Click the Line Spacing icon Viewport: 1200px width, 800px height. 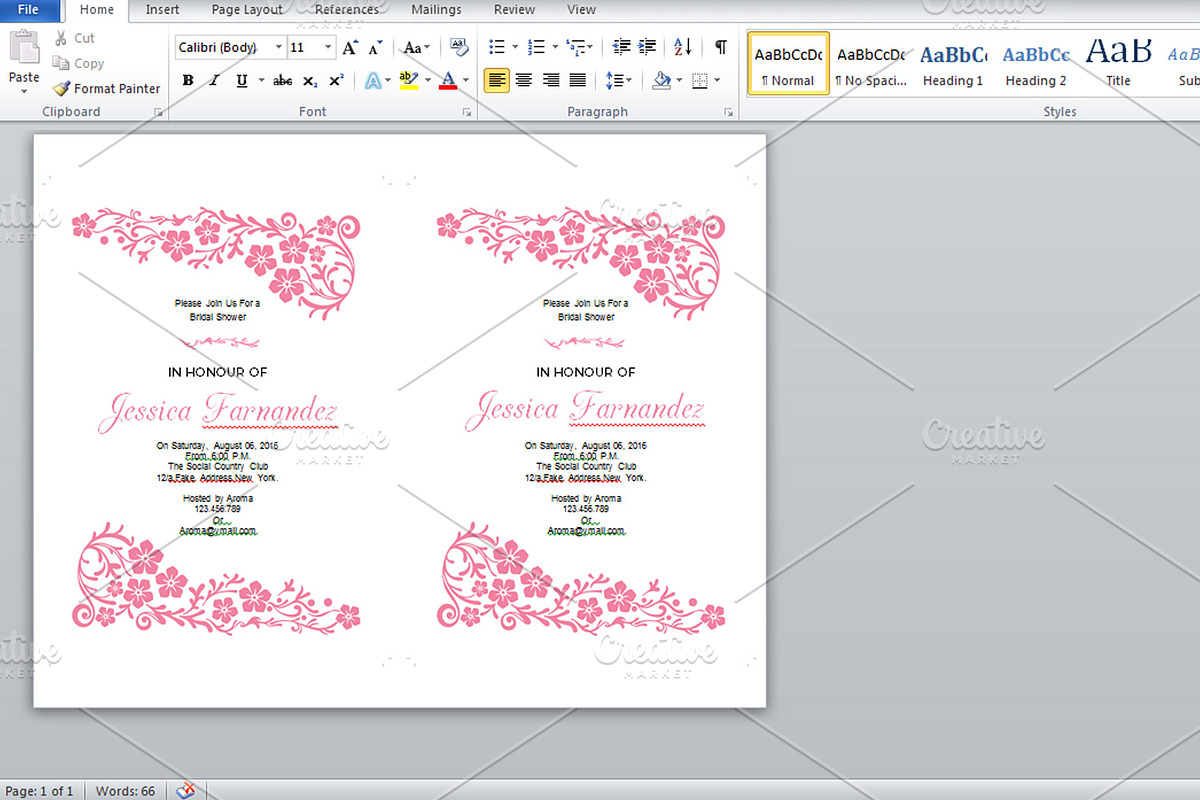click(x=614, y=80)
